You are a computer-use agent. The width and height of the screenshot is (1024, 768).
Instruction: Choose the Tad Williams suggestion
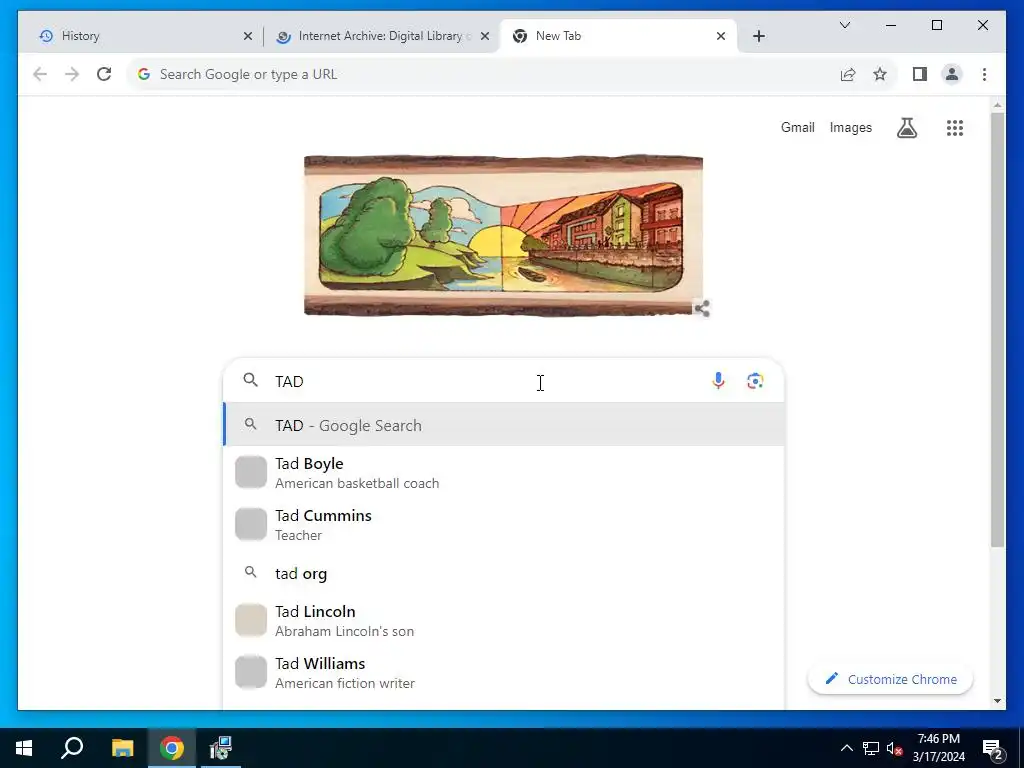[504, 673]
